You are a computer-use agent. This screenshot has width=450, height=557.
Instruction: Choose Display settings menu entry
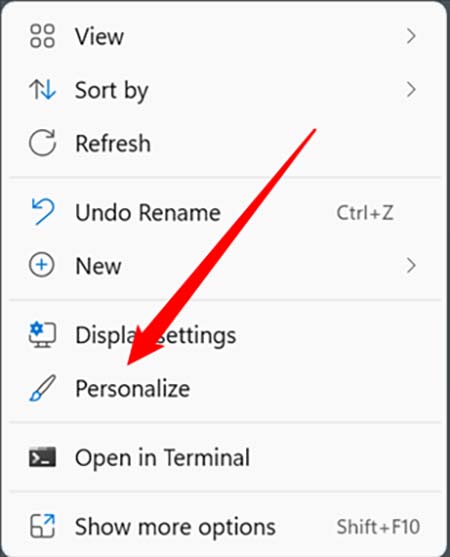(x=225, y=335)
